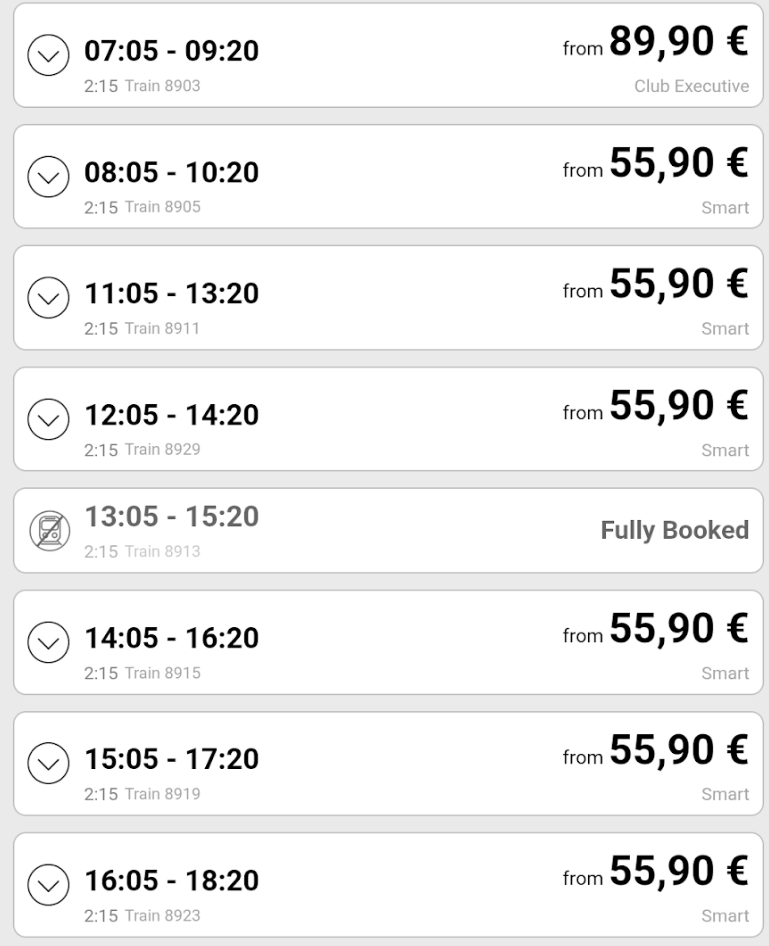Image resolution: width=769 pixels, height=946 pixels.
Task: Click the Smart label under Train 8923 price
Action: coord(725,915)
